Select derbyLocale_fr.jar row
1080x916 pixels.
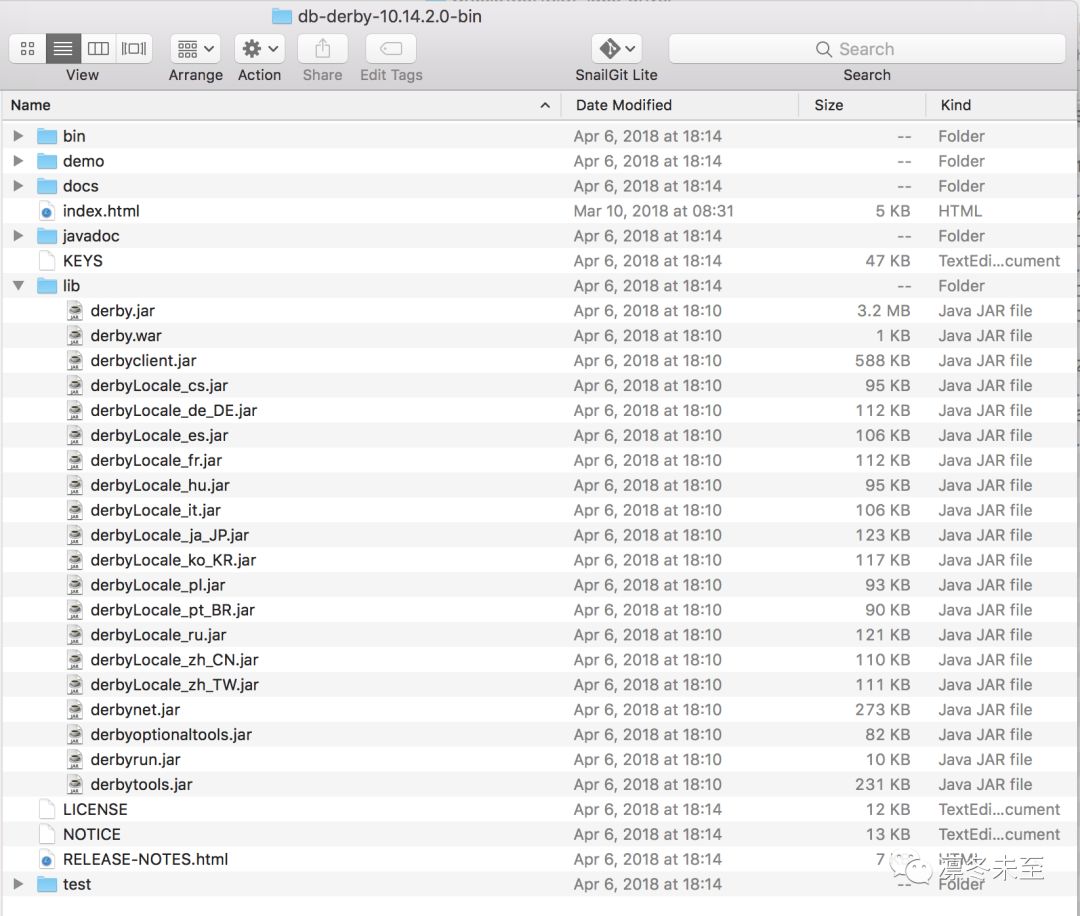pos(539,460)
